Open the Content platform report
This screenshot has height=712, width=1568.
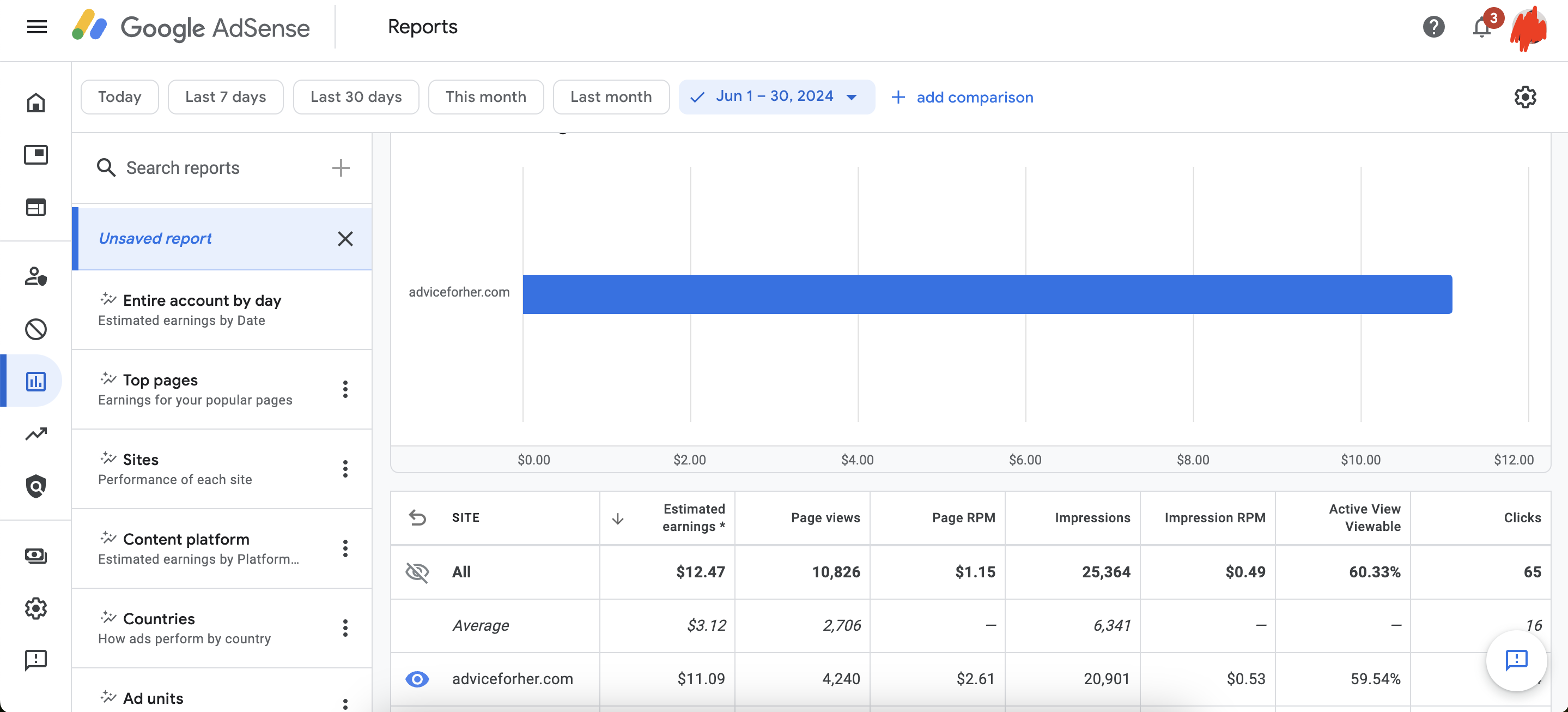point(222,548)
